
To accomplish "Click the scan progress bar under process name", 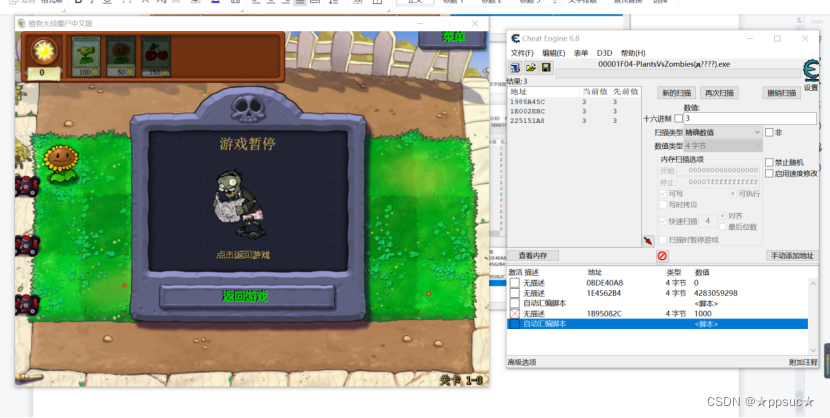I will (x=678, y=74).
